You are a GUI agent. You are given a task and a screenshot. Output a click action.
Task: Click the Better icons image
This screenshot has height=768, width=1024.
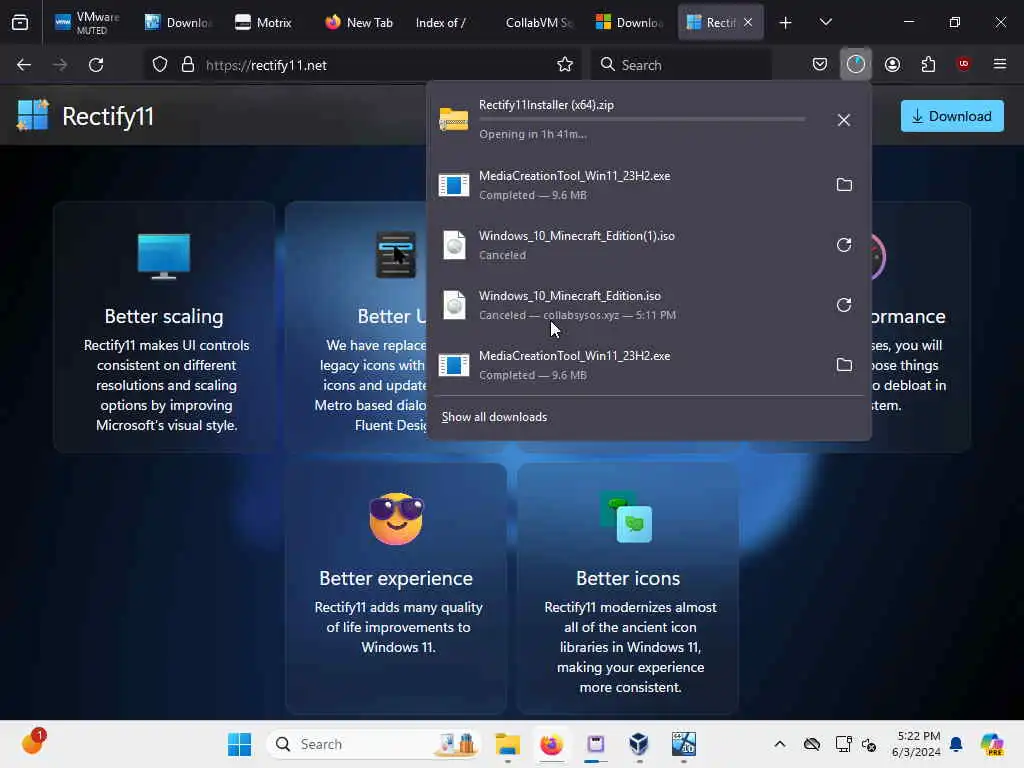627,517
